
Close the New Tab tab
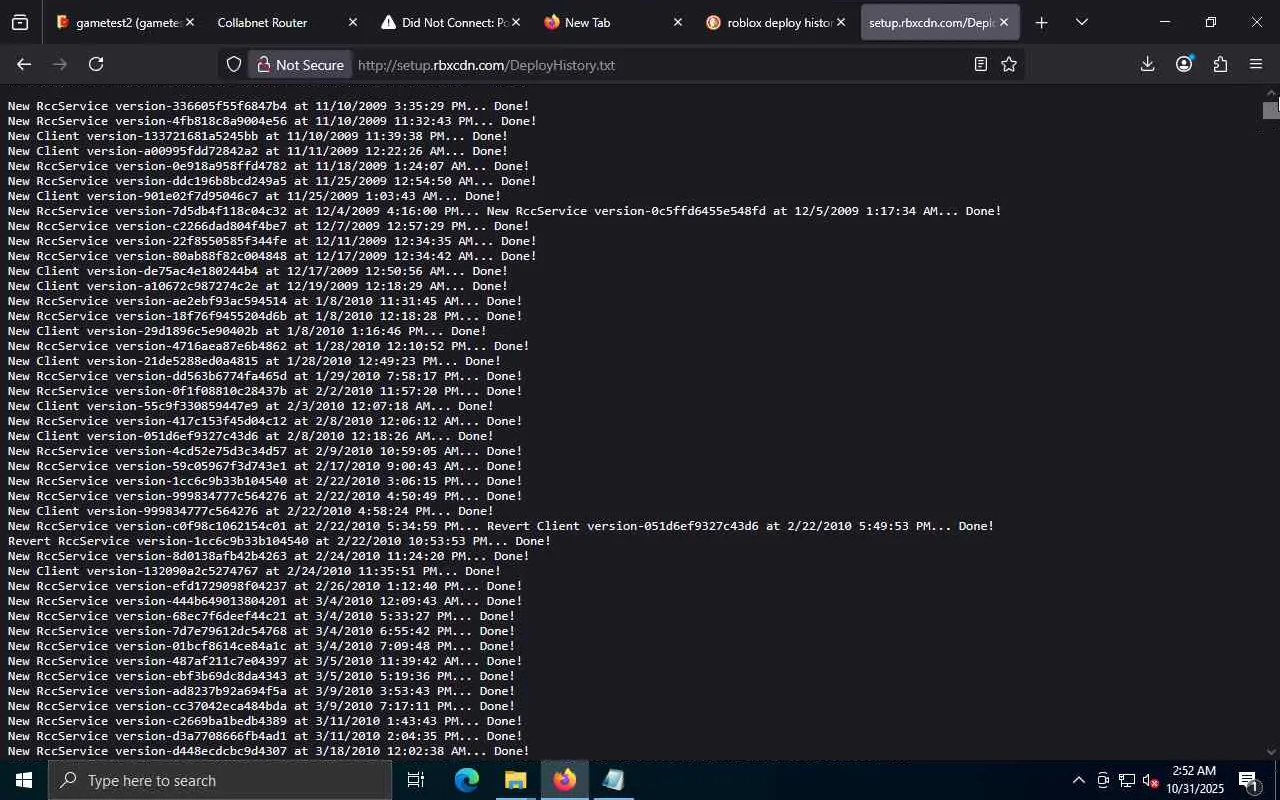(678, 22)
